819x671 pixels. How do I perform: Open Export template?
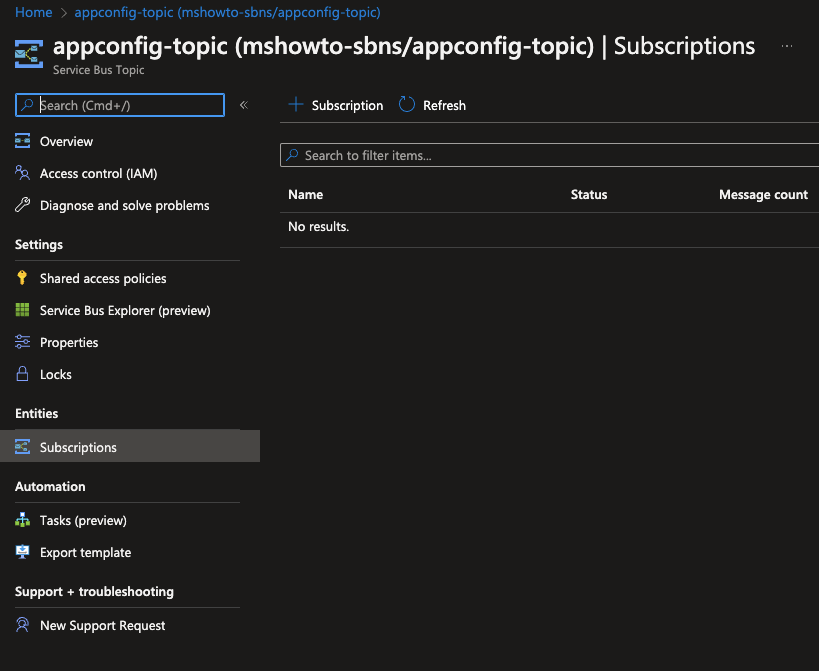(85, 552)
